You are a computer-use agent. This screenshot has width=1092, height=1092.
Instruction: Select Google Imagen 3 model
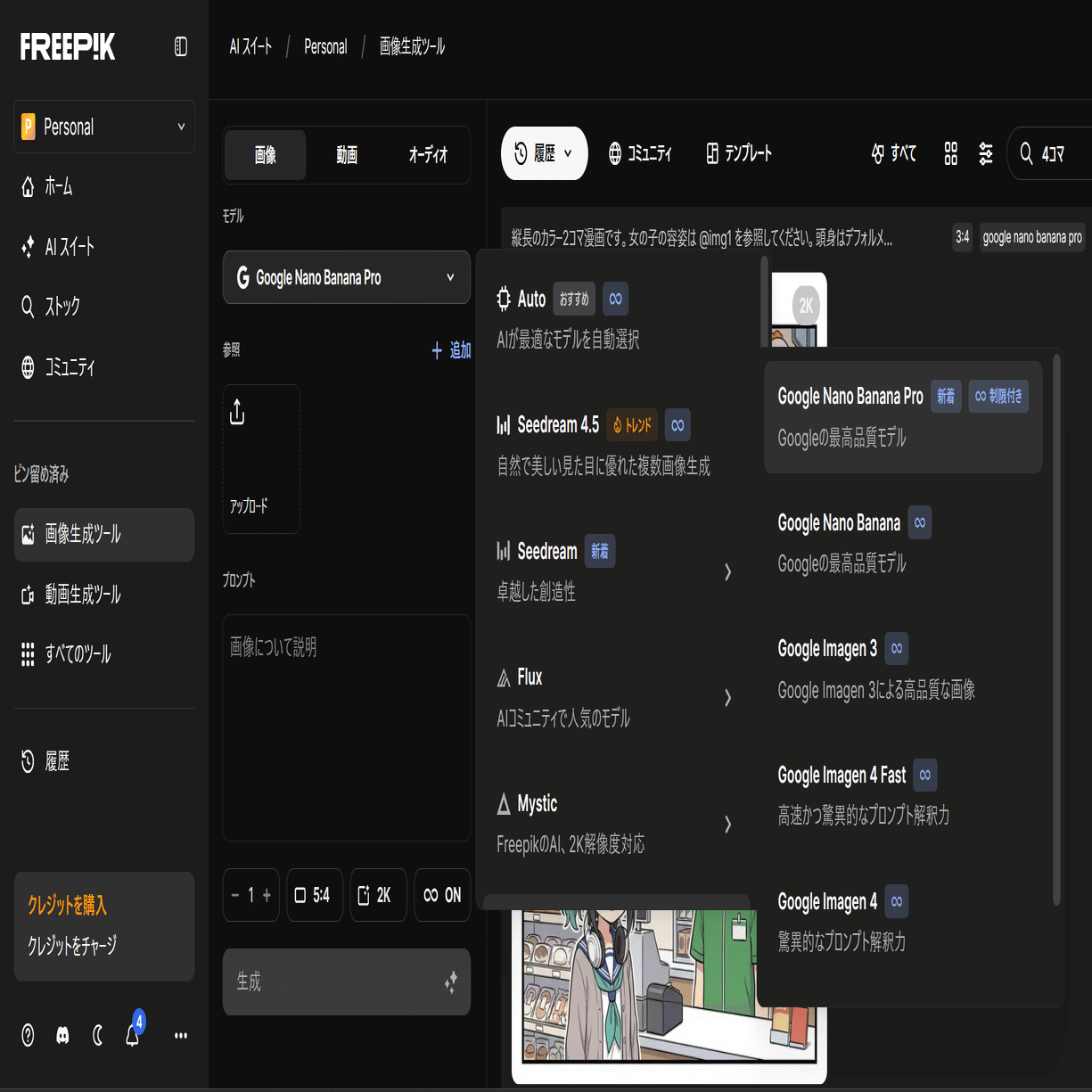[x=903, y=669]
